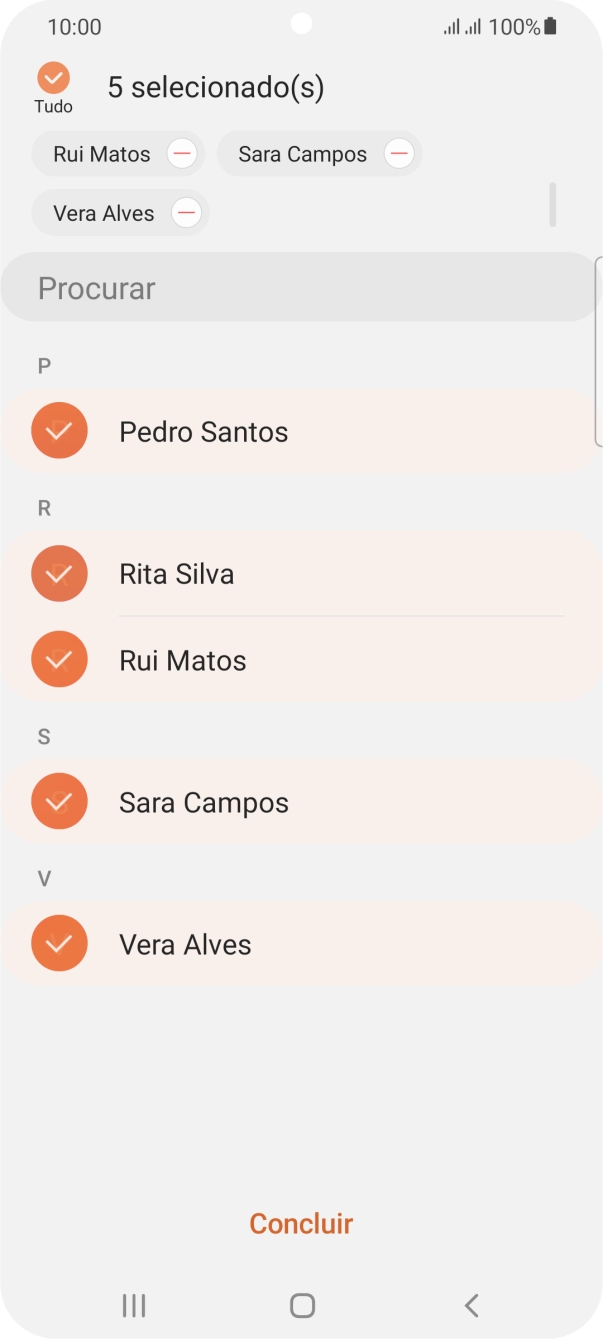The height and width of the screenshot is (1342, 603).
Task: Select the section header P
Action: pyautogui.click(x=43, y=366)
